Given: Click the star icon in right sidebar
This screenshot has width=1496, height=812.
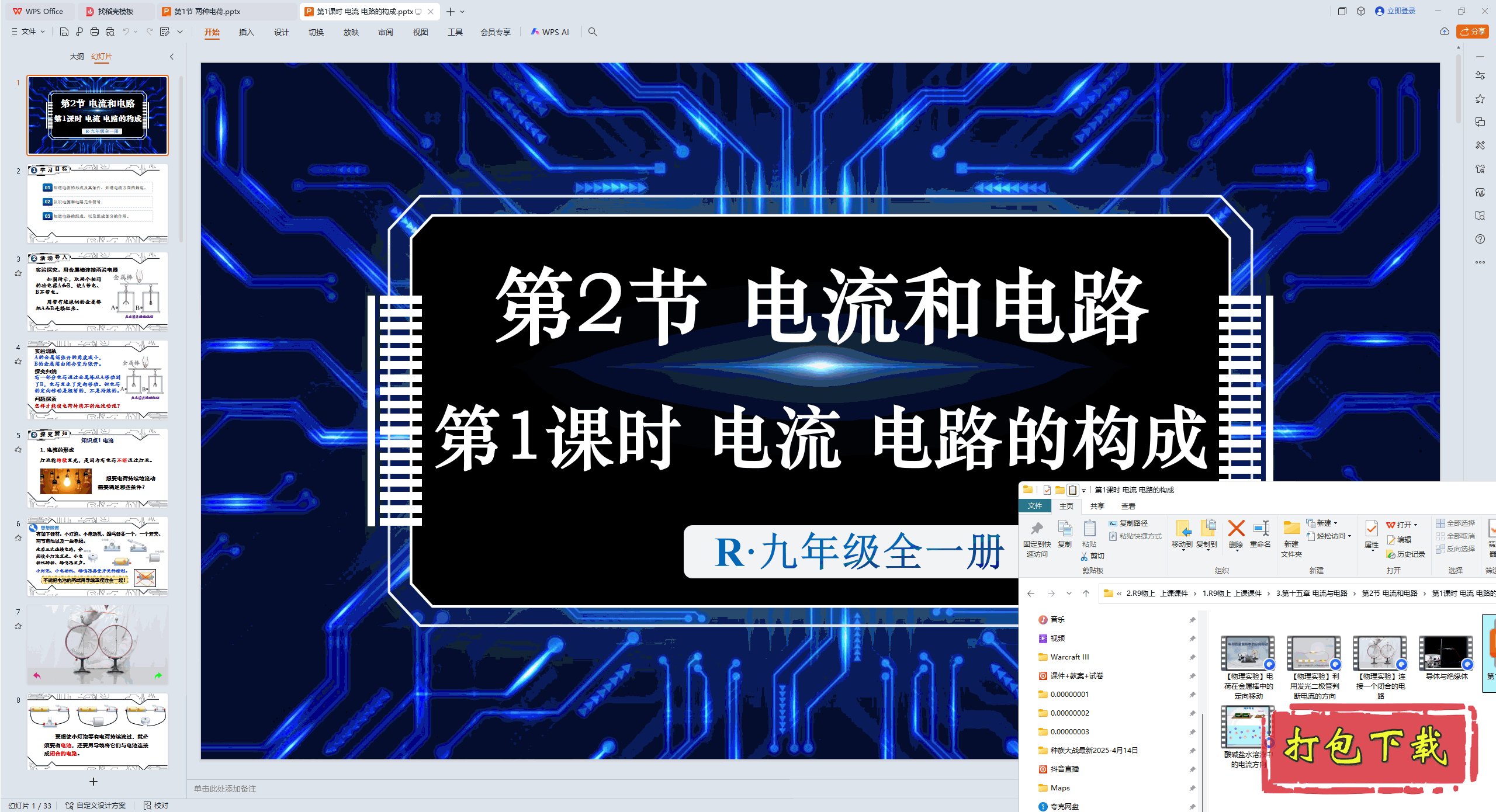Looking at the screenshot, I should [x=1480, y=99].
